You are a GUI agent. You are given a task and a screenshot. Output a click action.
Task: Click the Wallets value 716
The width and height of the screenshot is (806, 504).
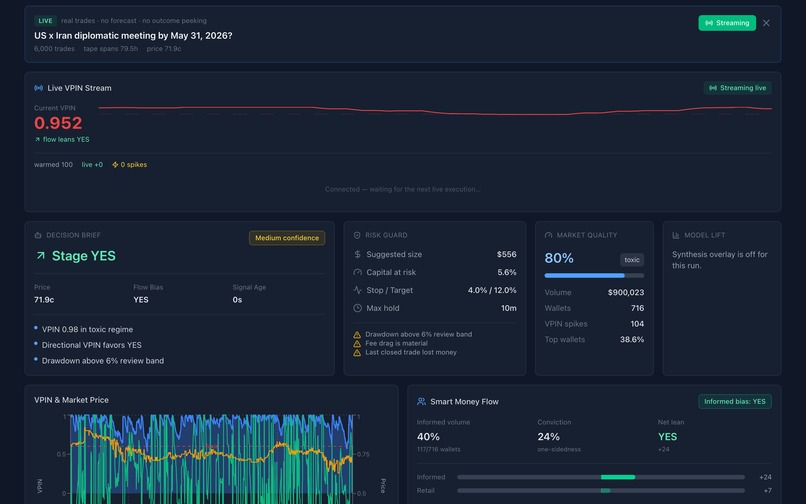pos(637,308)
